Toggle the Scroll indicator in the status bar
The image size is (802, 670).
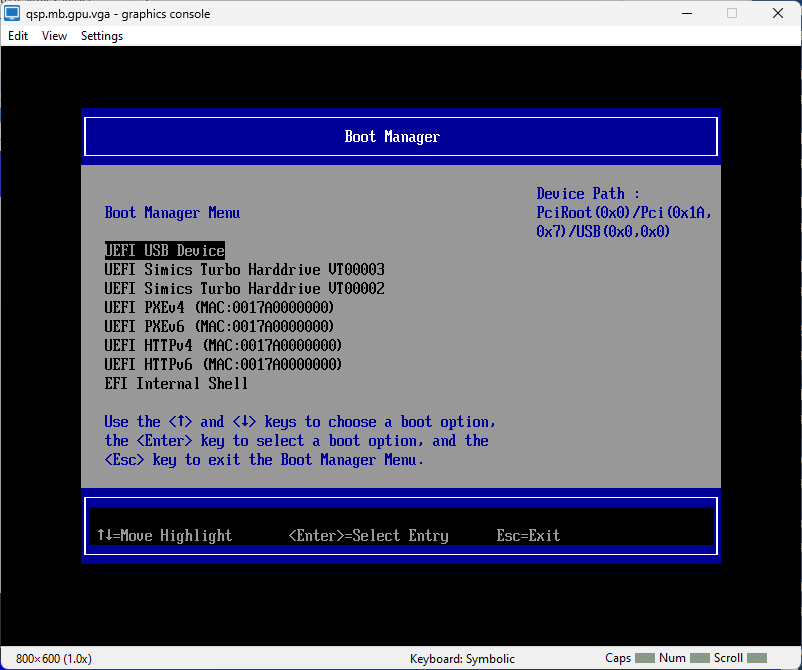745,658
